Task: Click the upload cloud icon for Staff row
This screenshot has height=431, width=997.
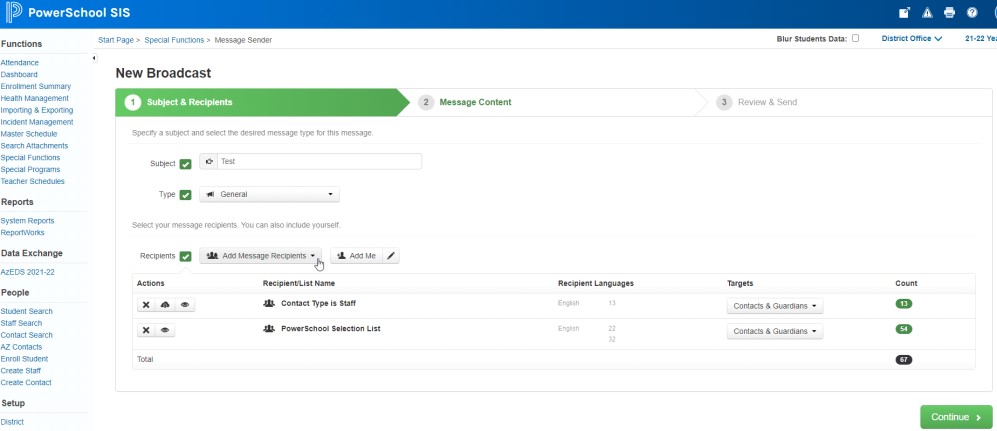Action: pos(165,305)
